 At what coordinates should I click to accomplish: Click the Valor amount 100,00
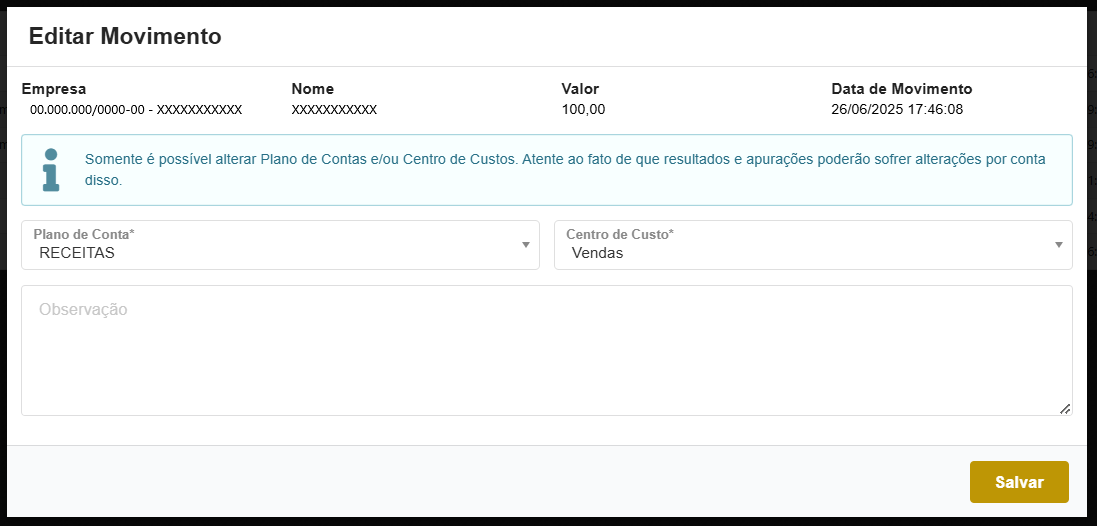(x=583, y=110)
